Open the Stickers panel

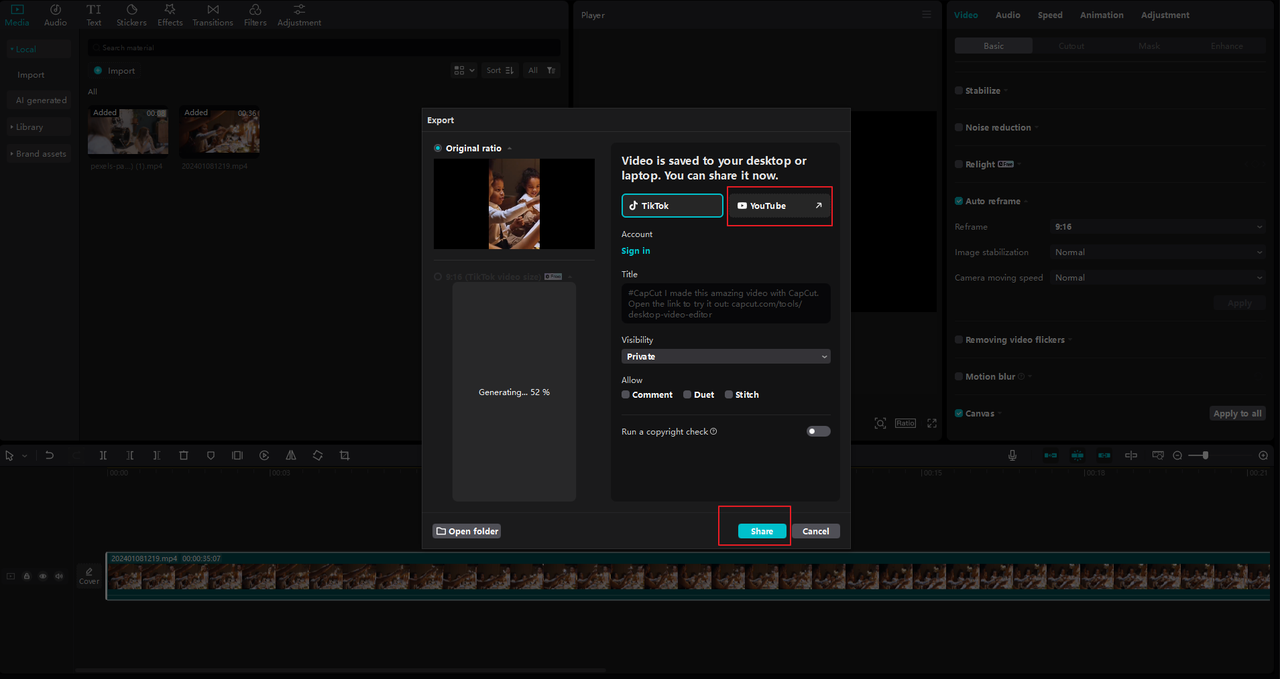click(131, 15)
